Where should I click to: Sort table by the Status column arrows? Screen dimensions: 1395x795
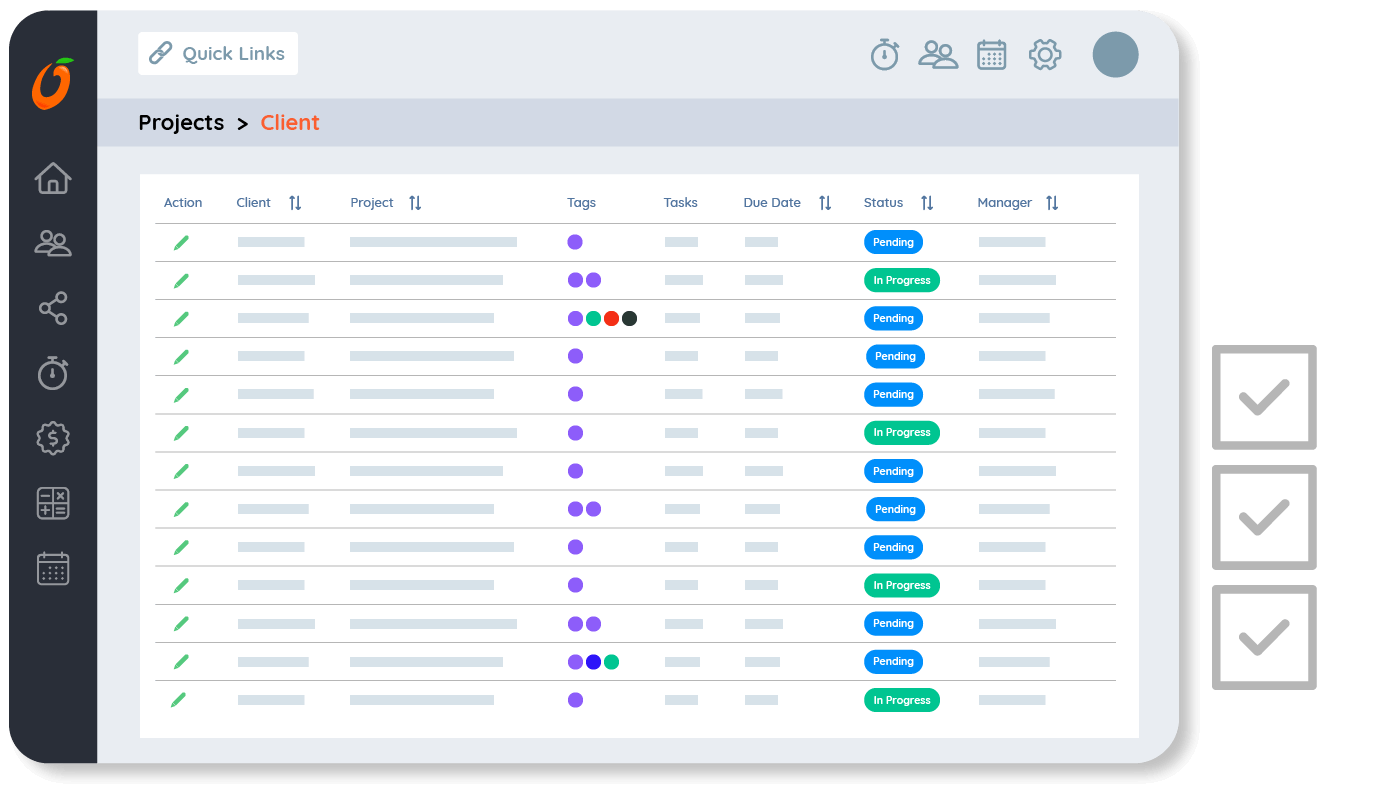tap(927, 203)
